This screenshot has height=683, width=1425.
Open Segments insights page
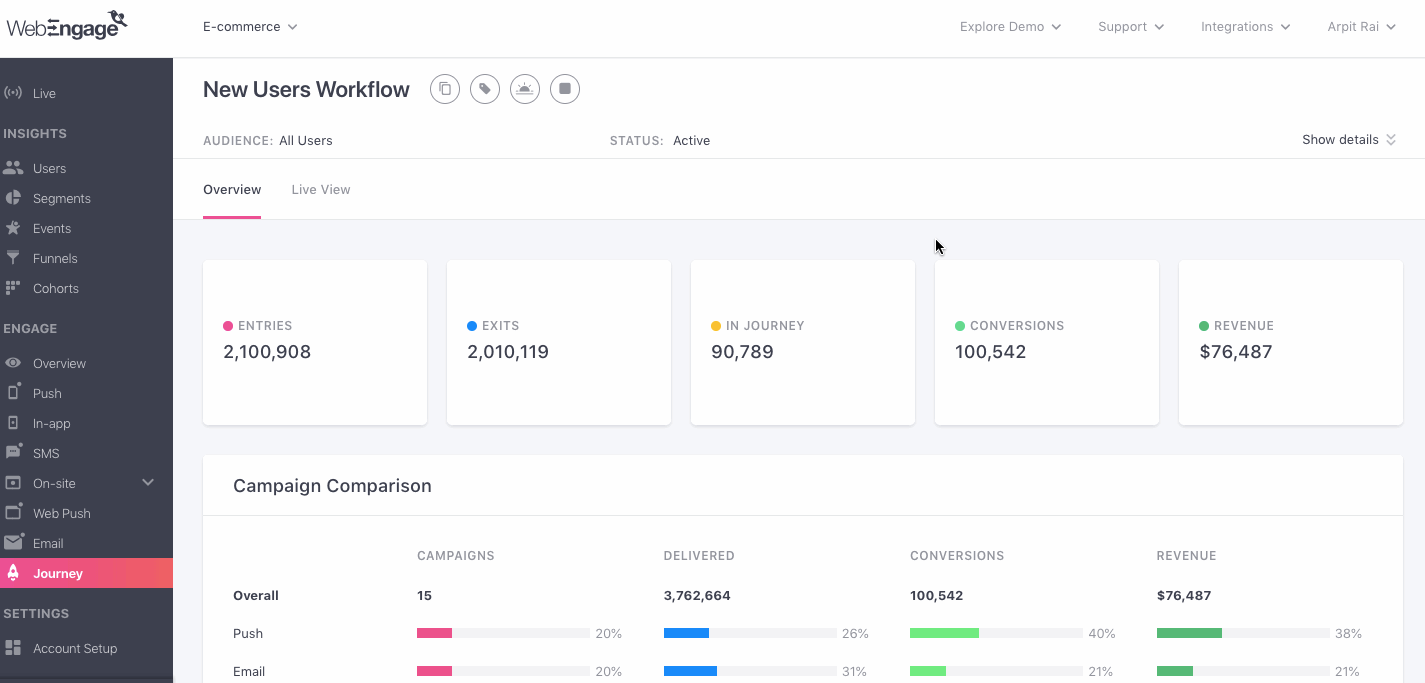pos(61,198)
